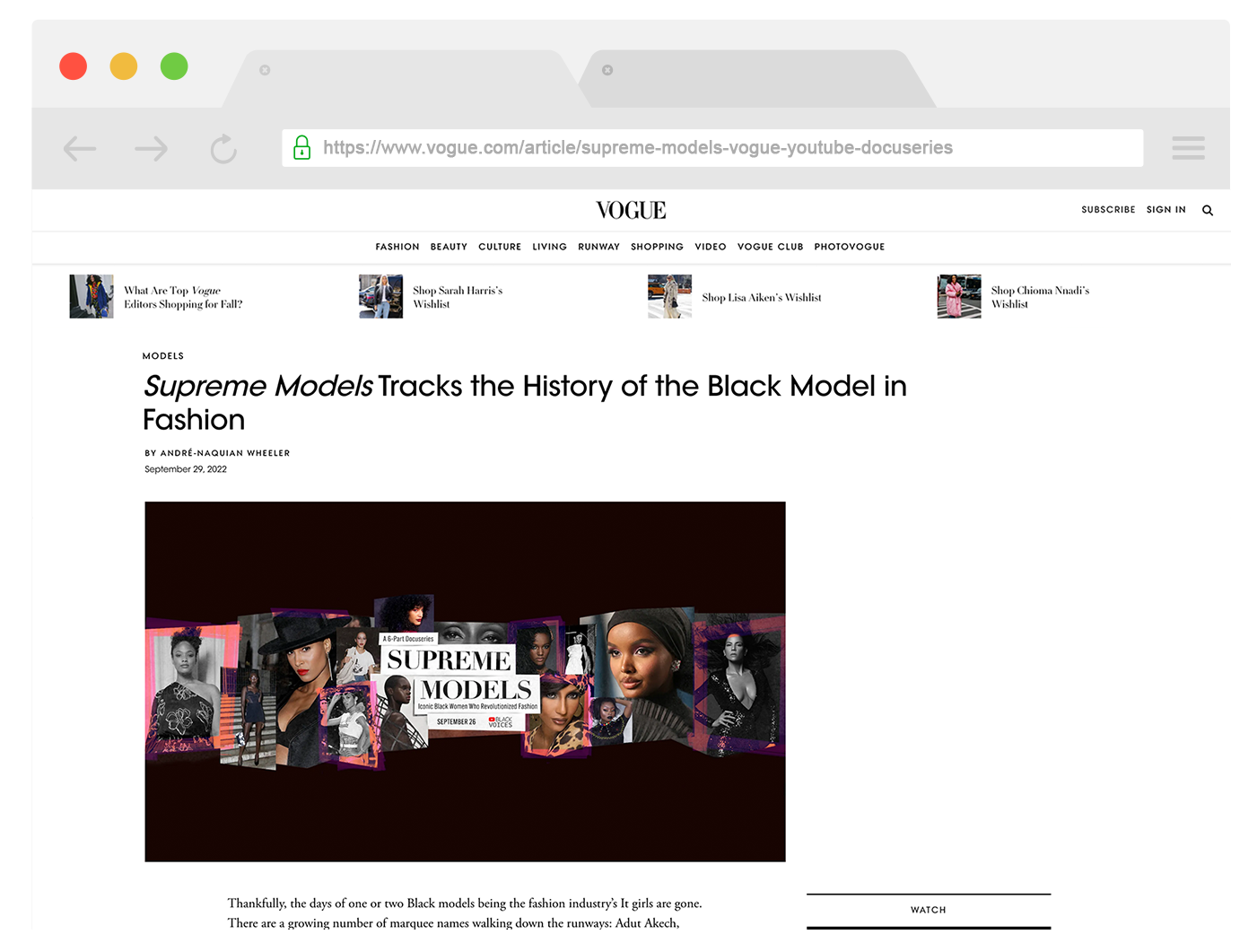Open the Vogue Club section
This screenshot has width=1257, height=952.
(x=770, y=247)
